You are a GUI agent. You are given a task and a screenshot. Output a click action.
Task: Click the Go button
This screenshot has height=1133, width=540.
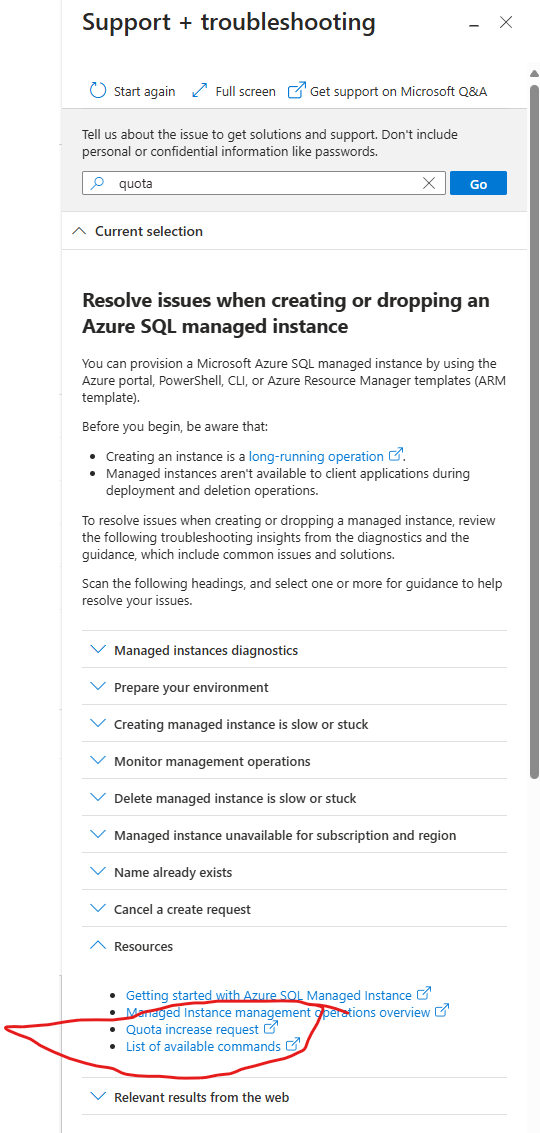(x=478, y=184)
